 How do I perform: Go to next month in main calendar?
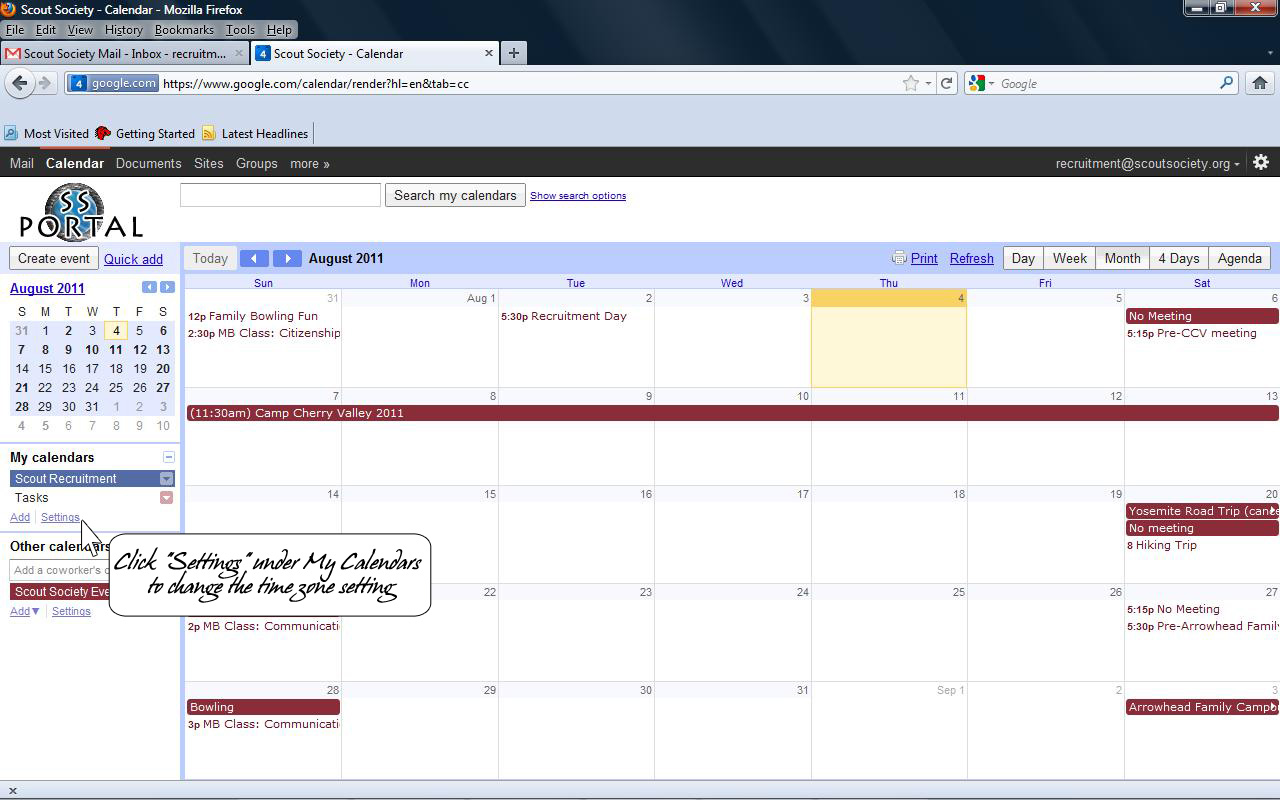point(287,258)
